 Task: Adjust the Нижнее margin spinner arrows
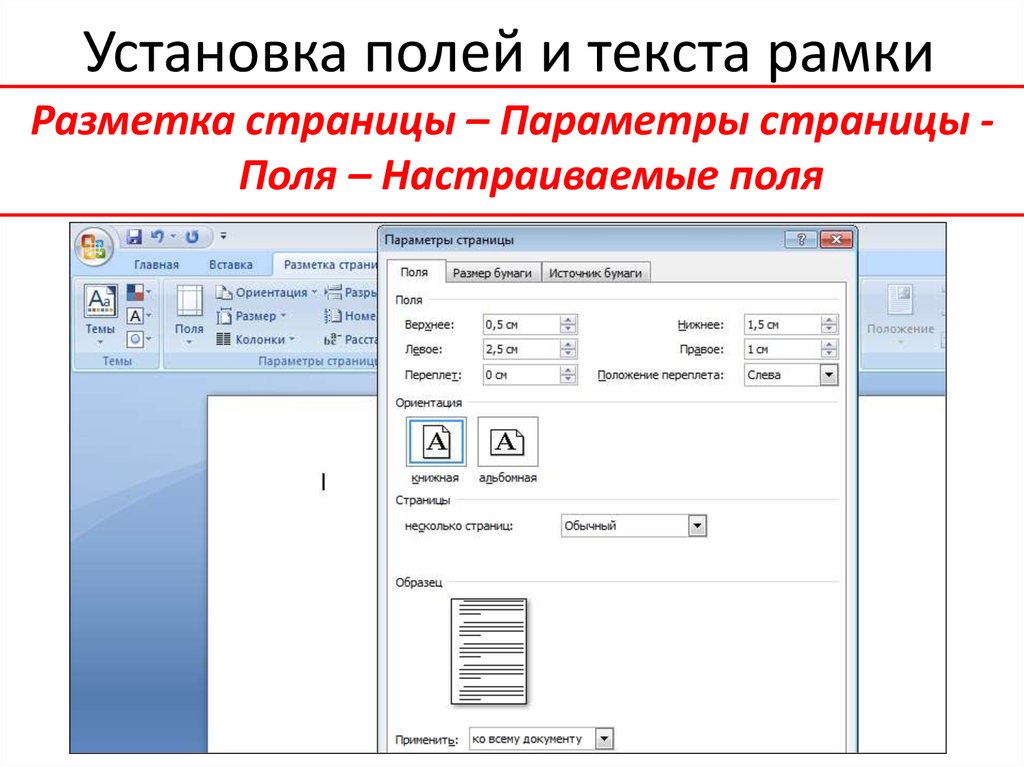pos(829,325)
